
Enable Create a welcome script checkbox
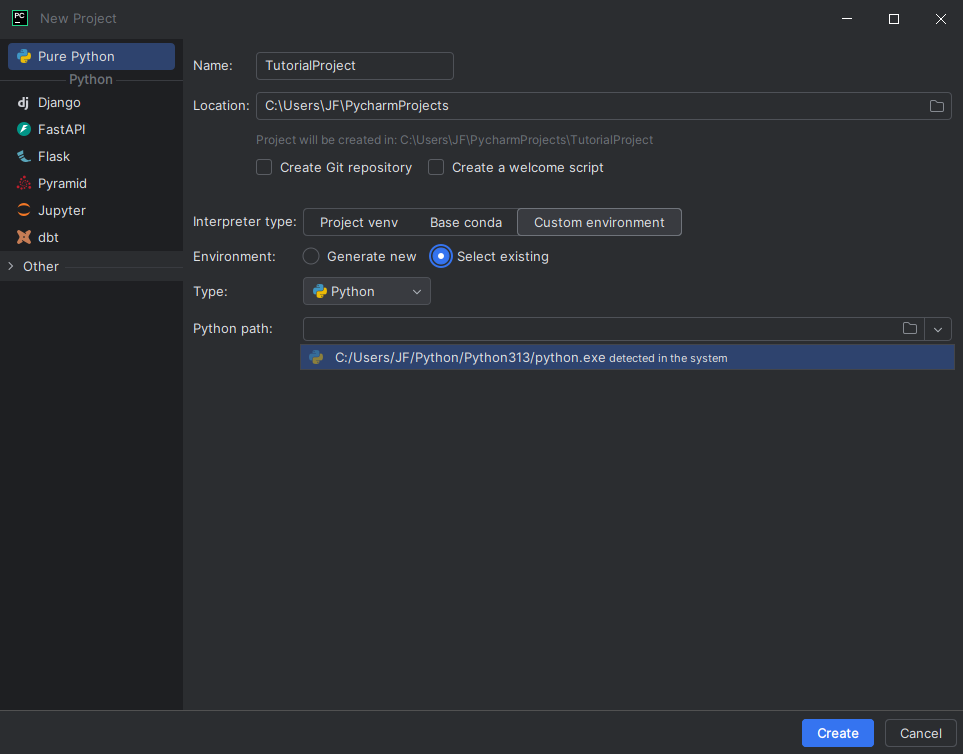(436, 168)
